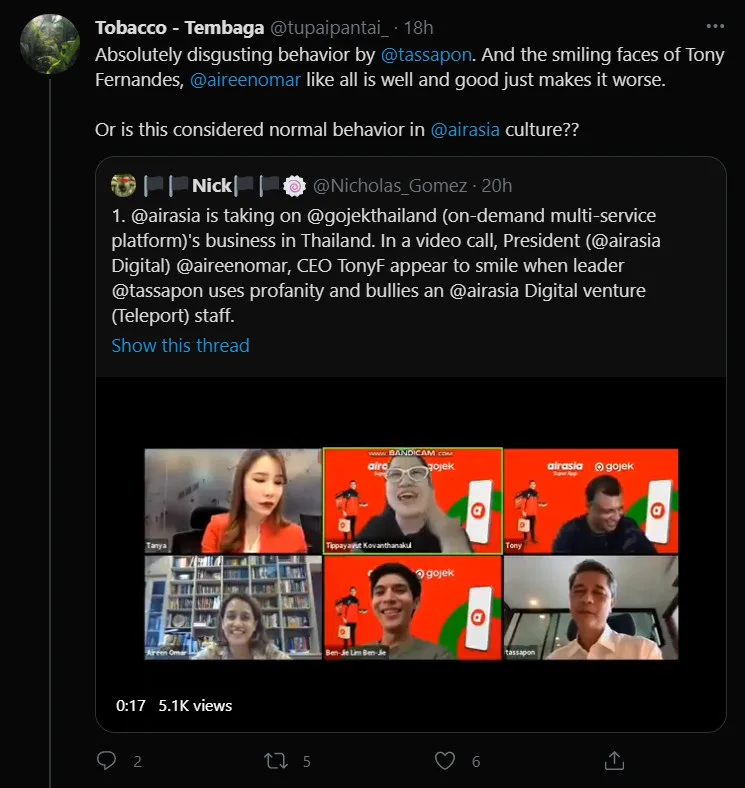Click the retweet arrows icon
The width and height of the screenshot is (745, 788).
276,761
